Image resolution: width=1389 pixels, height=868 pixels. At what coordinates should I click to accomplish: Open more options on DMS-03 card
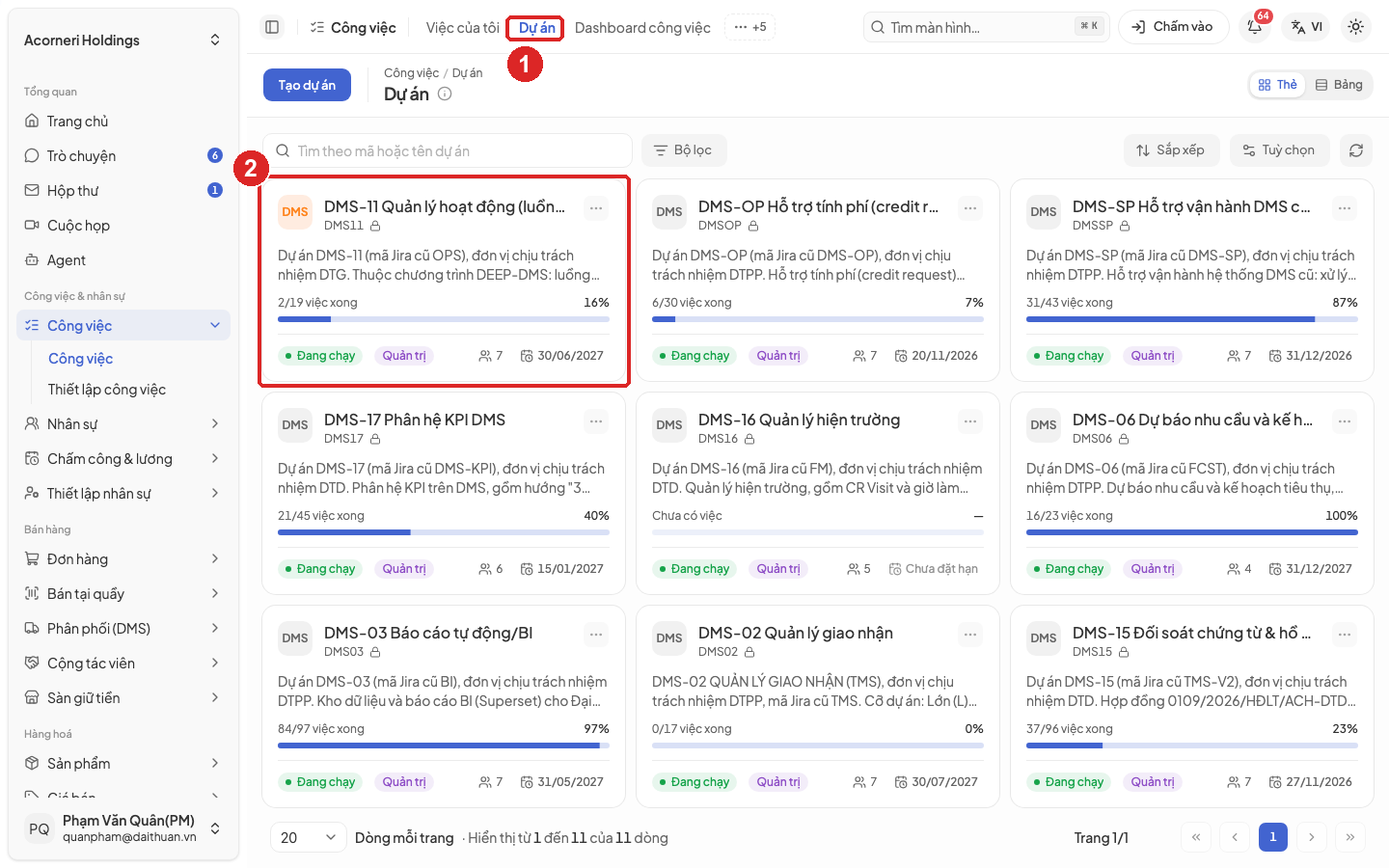(x=596, y=635)
